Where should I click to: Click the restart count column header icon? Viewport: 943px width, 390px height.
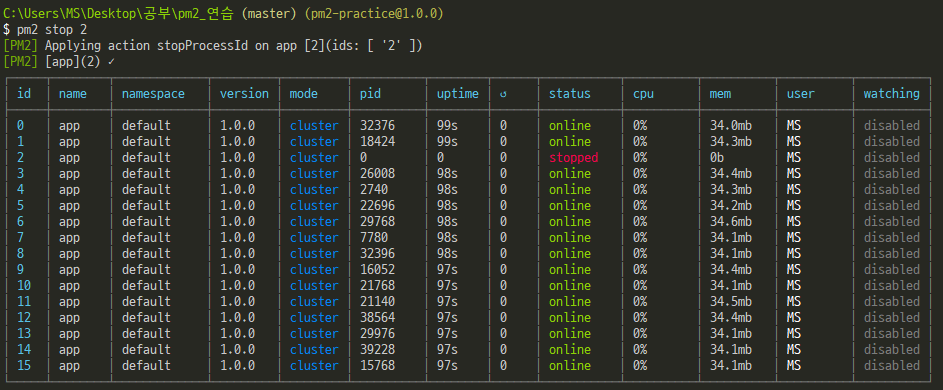(x=503, y=94)
